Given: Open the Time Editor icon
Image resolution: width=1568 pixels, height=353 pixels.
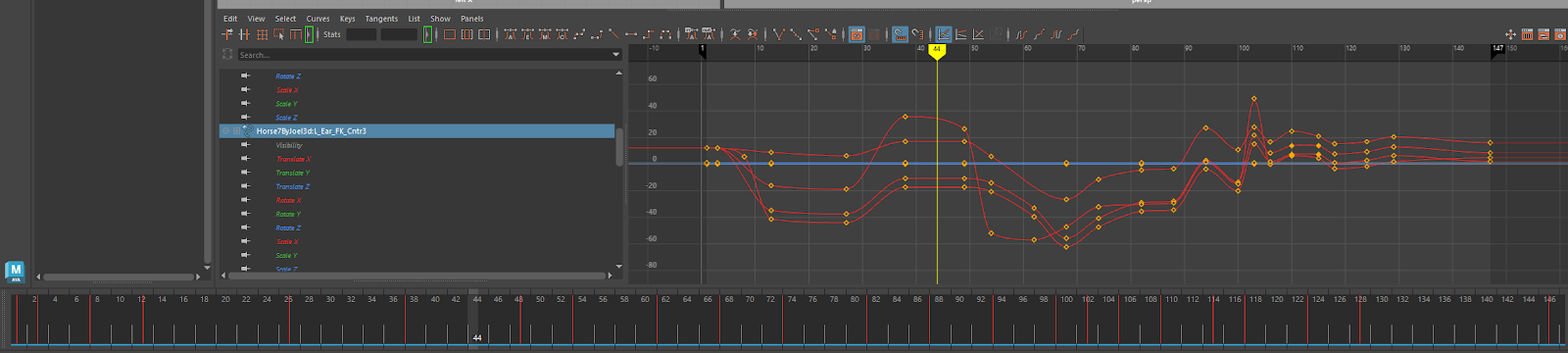Looking at the screenshot, I should pyautogui.click(x=1560, y=34).
